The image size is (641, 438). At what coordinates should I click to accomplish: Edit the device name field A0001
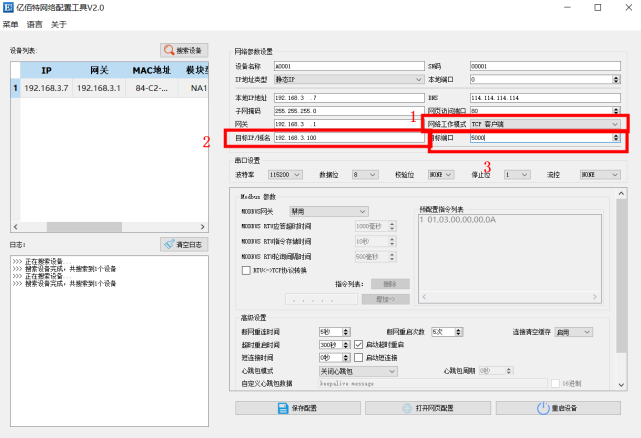(x=349, y=66)
